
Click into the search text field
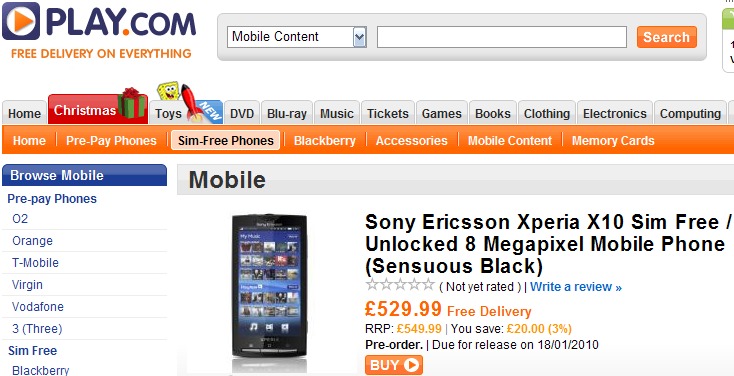pyautogui.click(x=502, y=37)
